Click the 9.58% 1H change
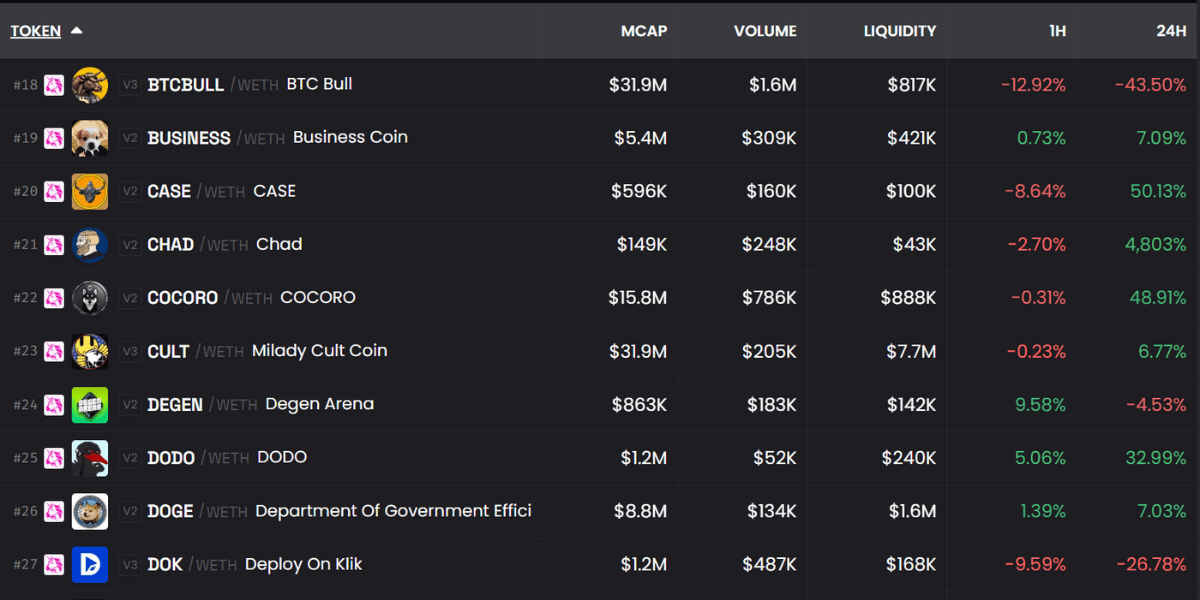 point(1041,405)
